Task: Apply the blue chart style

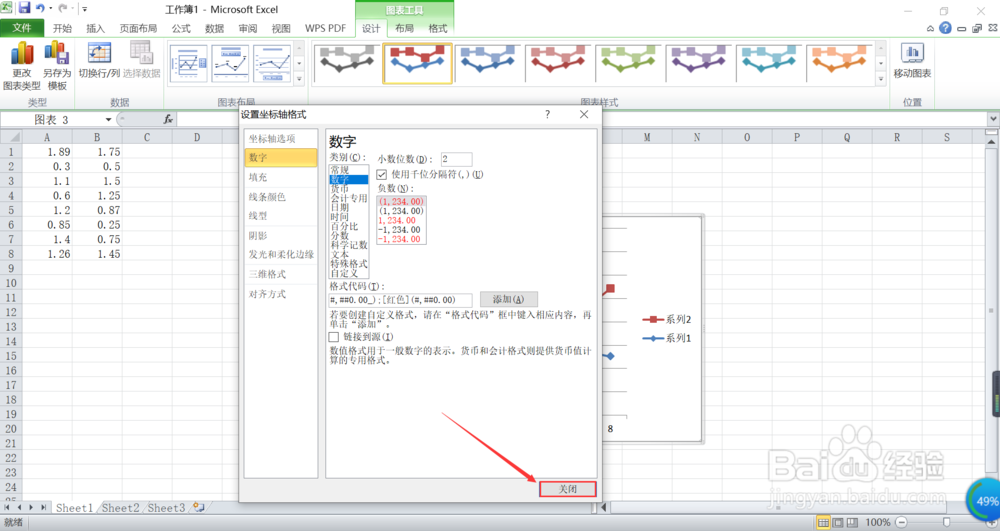Action: [488, 63]
